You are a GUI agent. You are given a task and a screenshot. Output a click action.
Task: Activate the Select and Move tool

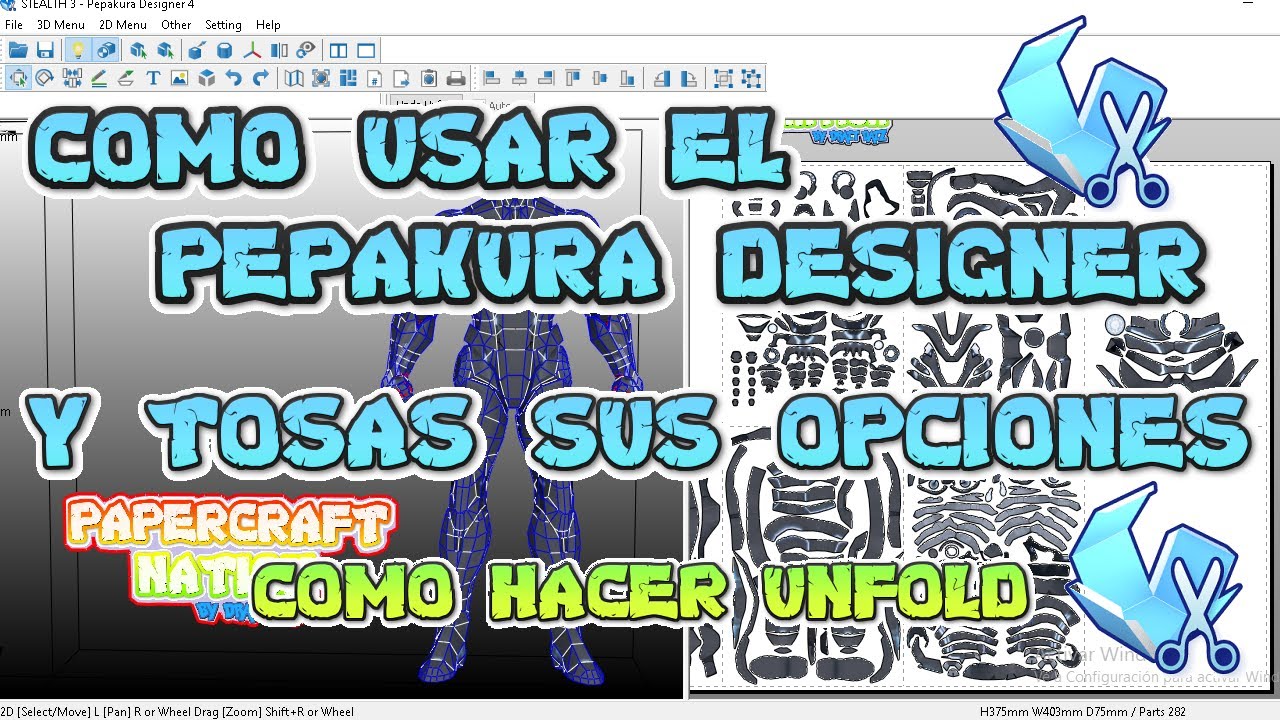[19, 78]
